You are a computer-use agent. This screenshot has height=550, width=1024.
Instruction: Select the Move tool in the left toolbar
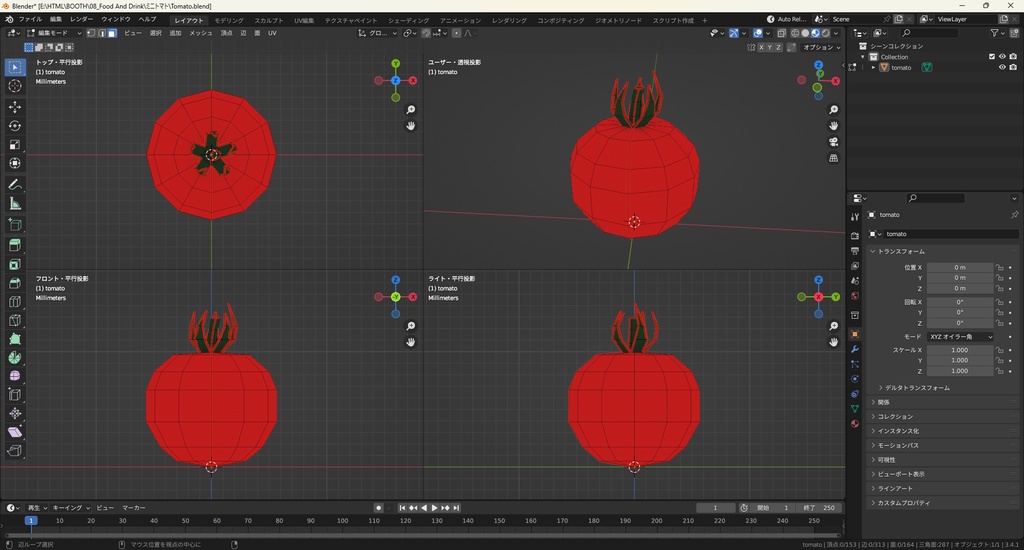click(15, 107)
